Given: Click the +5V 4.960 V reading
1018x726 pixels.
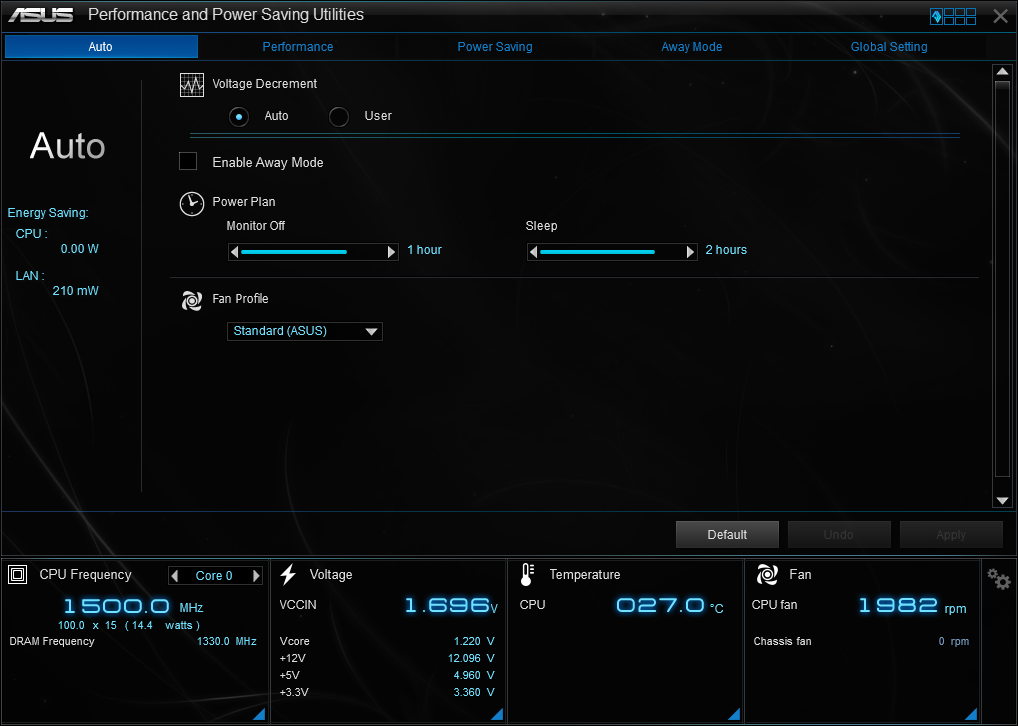Looking at the screenshot, I should [x=474, y=675].
